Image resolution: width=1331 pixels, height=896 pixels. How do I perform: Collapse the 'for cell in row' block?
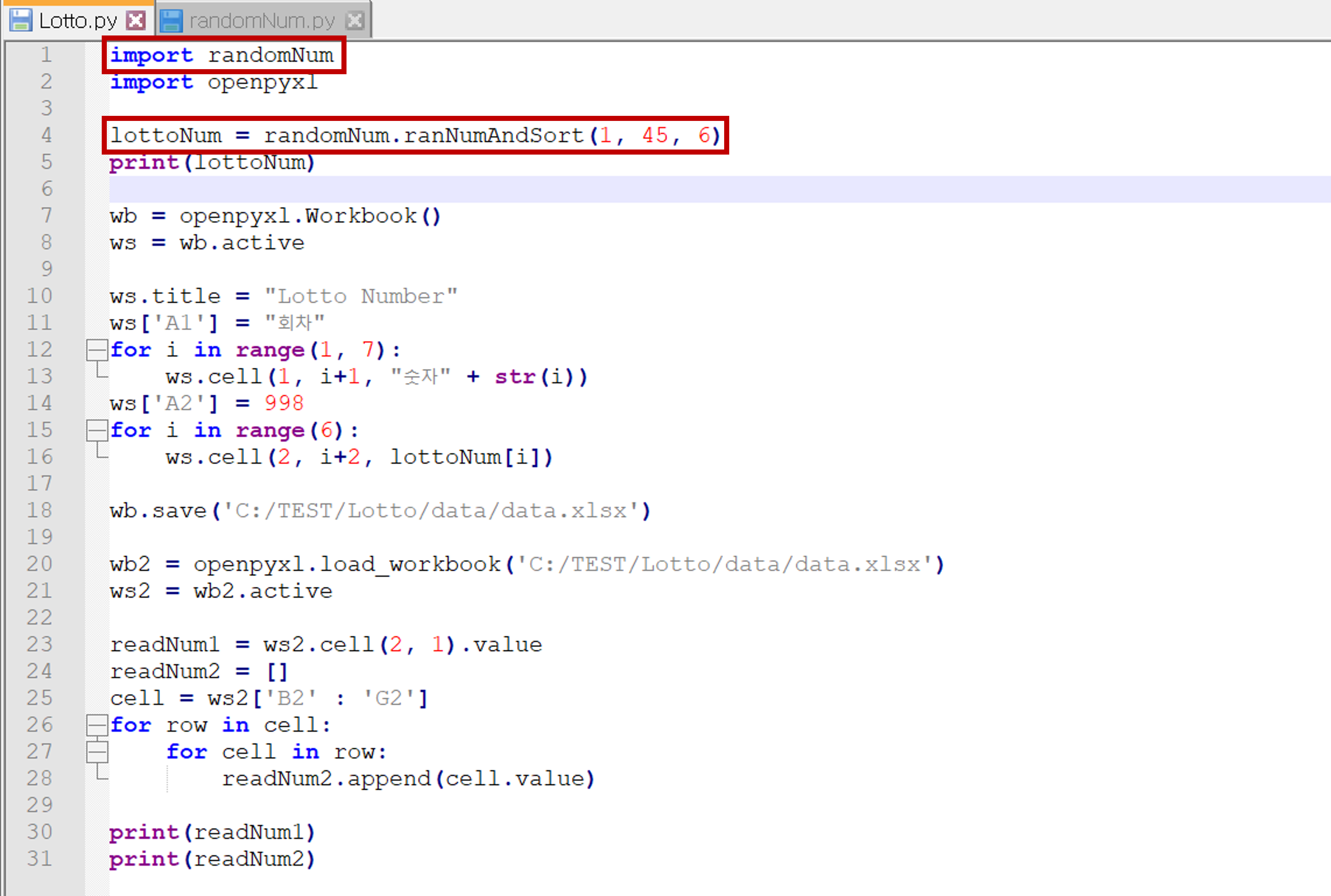(97, 752)
